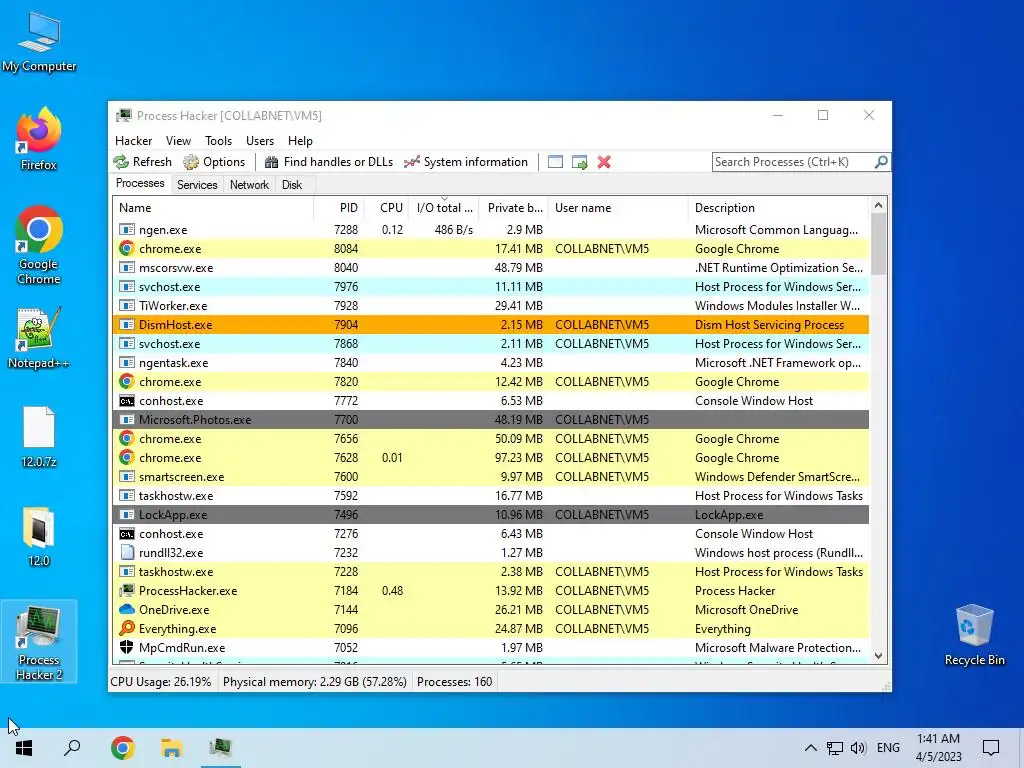Sort by Description column header
Viewport: 1024px width, 768px height.
[x=778, y=208]
